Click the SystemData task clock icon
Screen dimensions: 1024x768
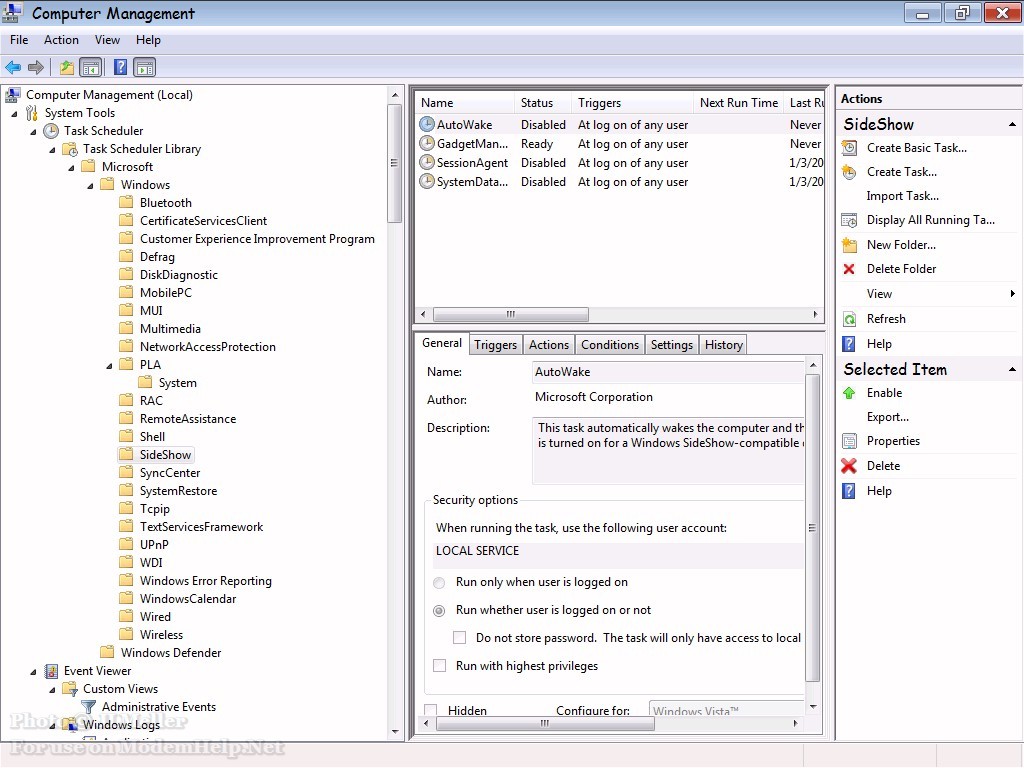[426, 181]
